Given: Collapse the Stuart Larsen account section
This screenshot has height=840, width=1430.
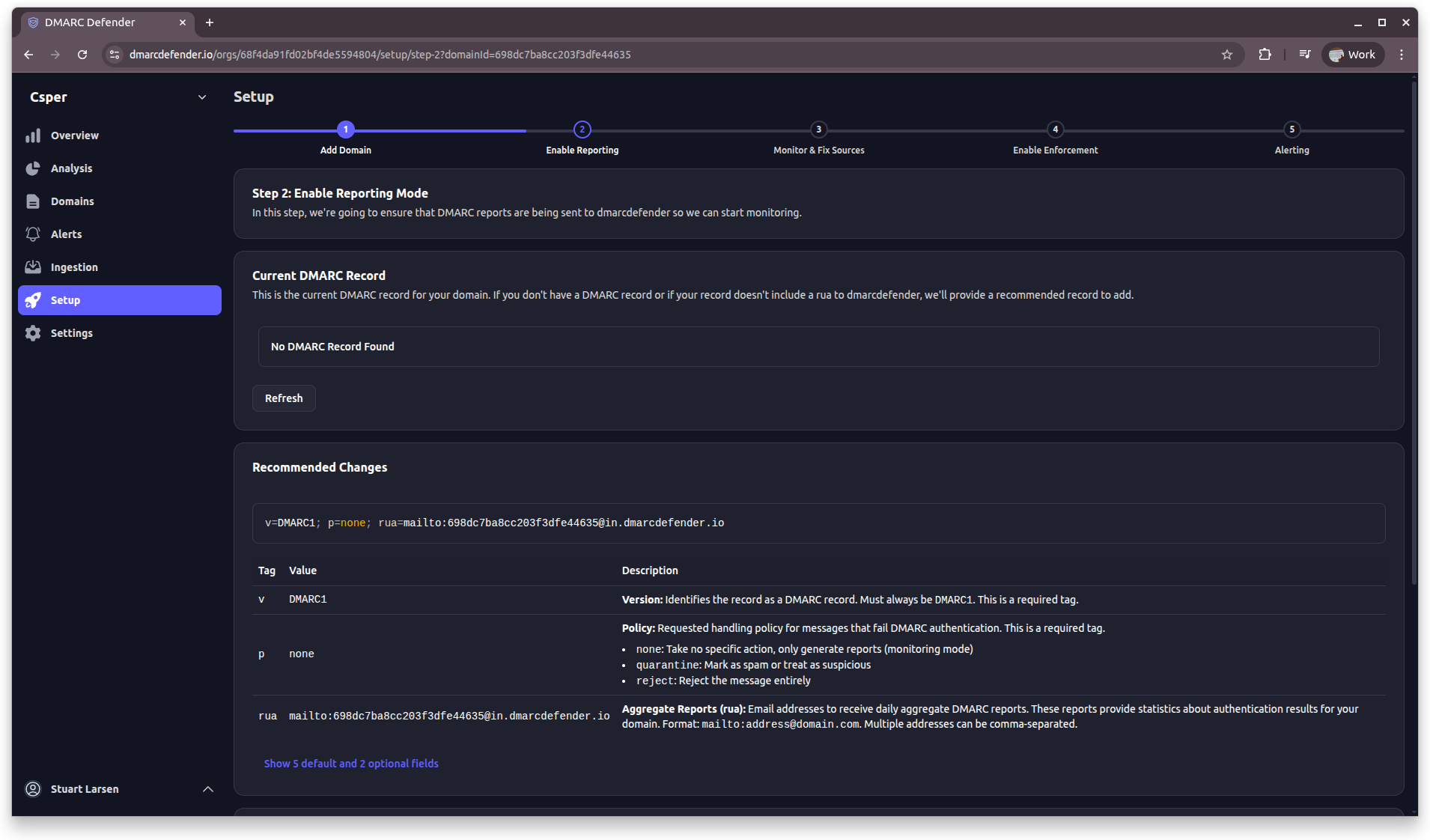Looking at the screenshot, I should point(207,789).
